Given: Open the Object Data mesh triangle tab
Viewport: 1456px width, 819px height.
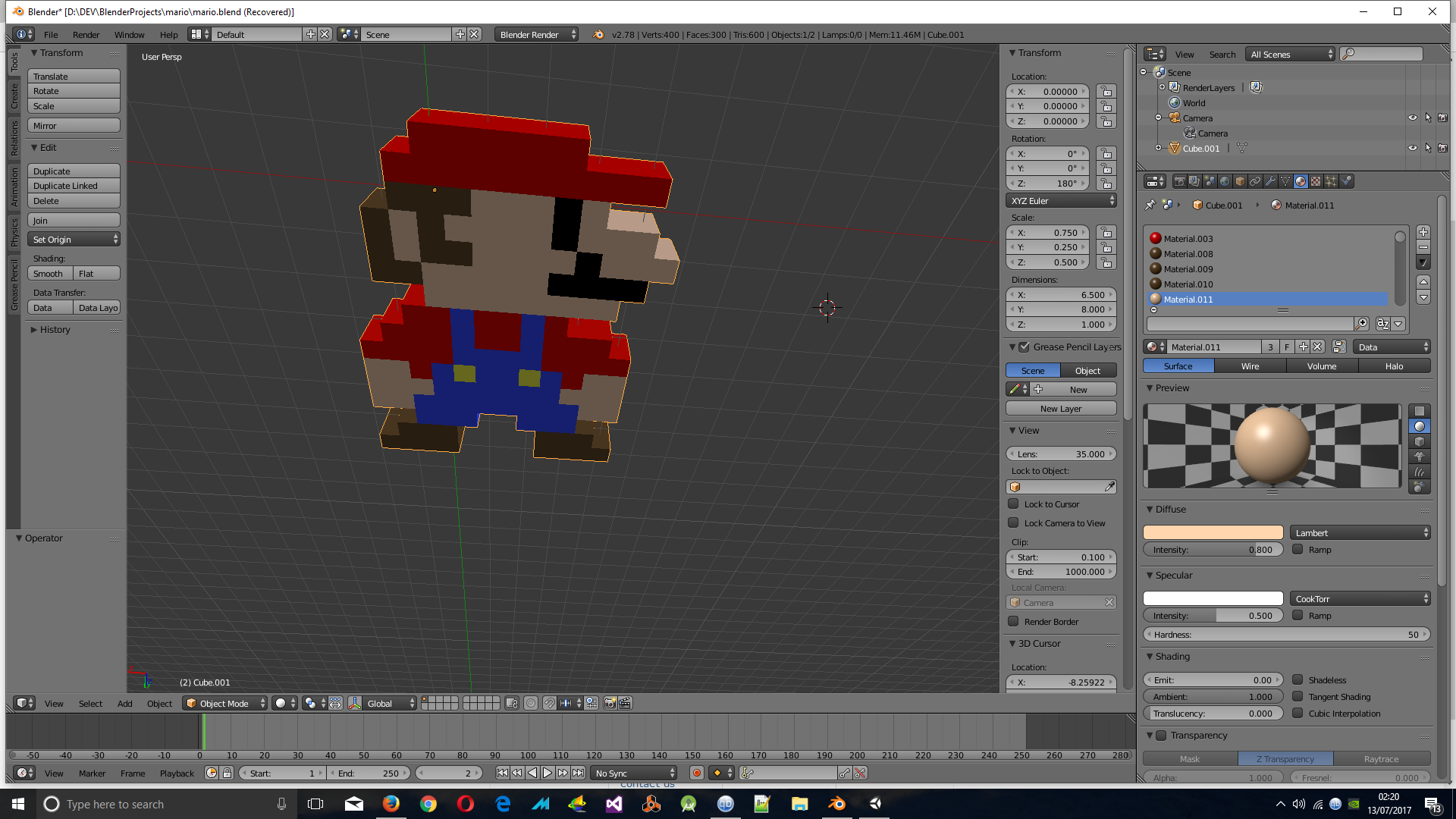Looking at the screenshot, I should click(1285, 181).
